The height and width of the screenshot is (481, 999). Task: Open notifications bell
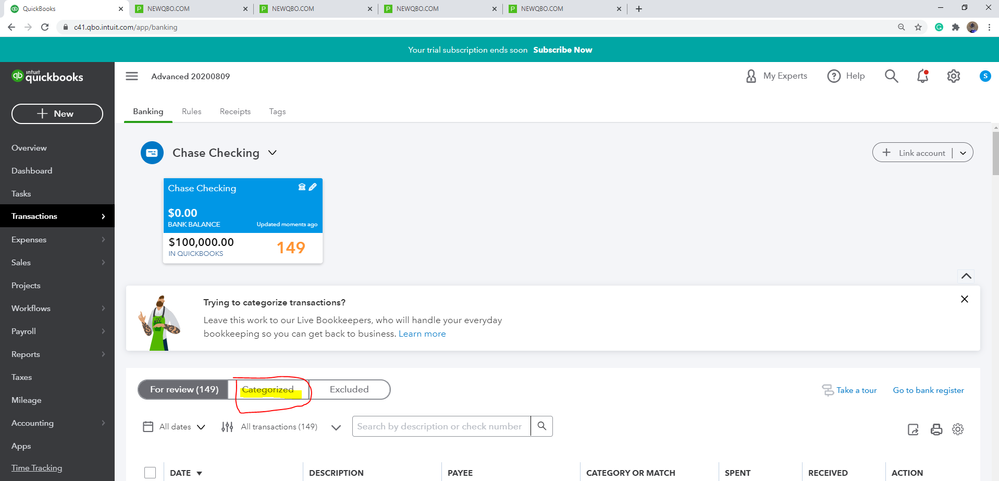(x=922, y=76)
